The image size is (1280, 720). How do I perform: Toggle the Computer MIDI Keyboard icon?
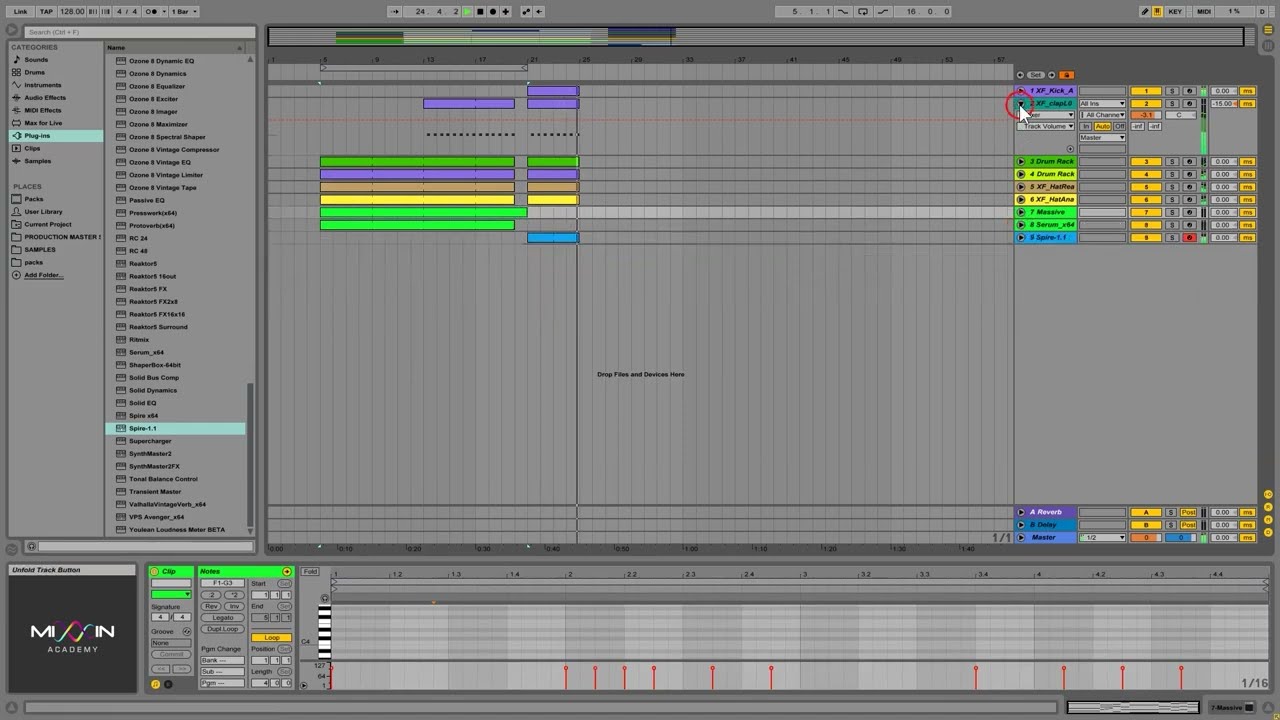[x=1158, y=11]
